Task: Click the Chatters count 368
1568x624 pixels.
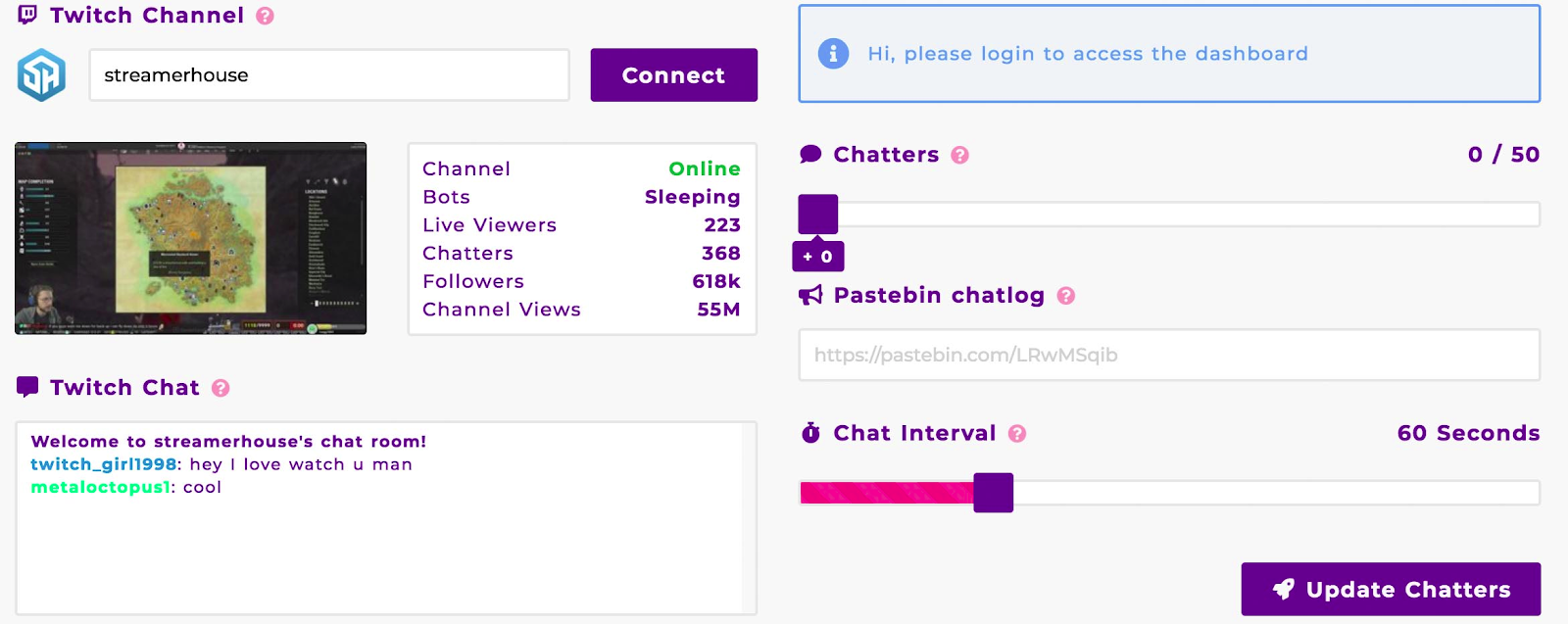Action: coord(721,253)
